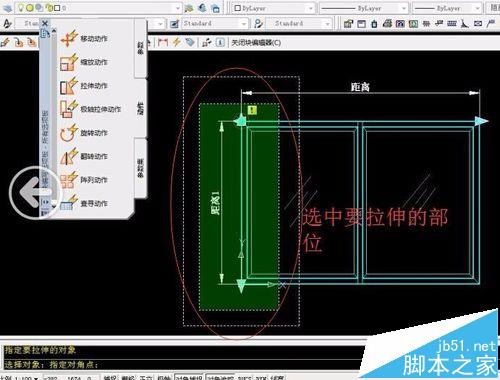This screenshot has height=380, width=500.
Task: Toggle the 对象追踪 object tracking button
Action: click(x=221, y=377)
